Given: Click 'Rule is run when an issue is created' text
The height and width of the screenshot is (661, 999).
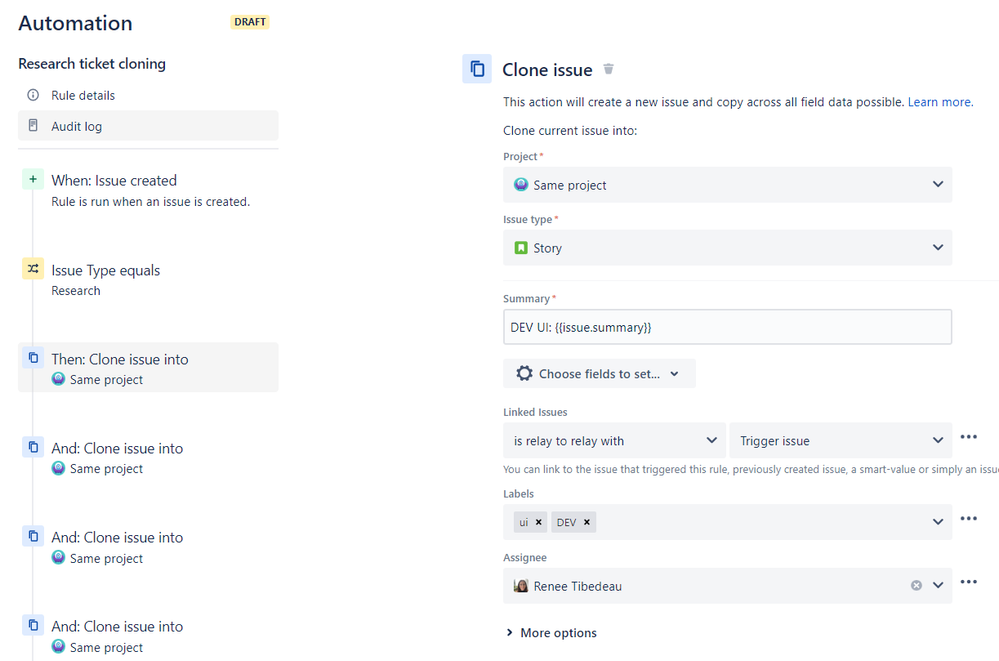Looking at the screenshot, I should [x=150, y=201].
